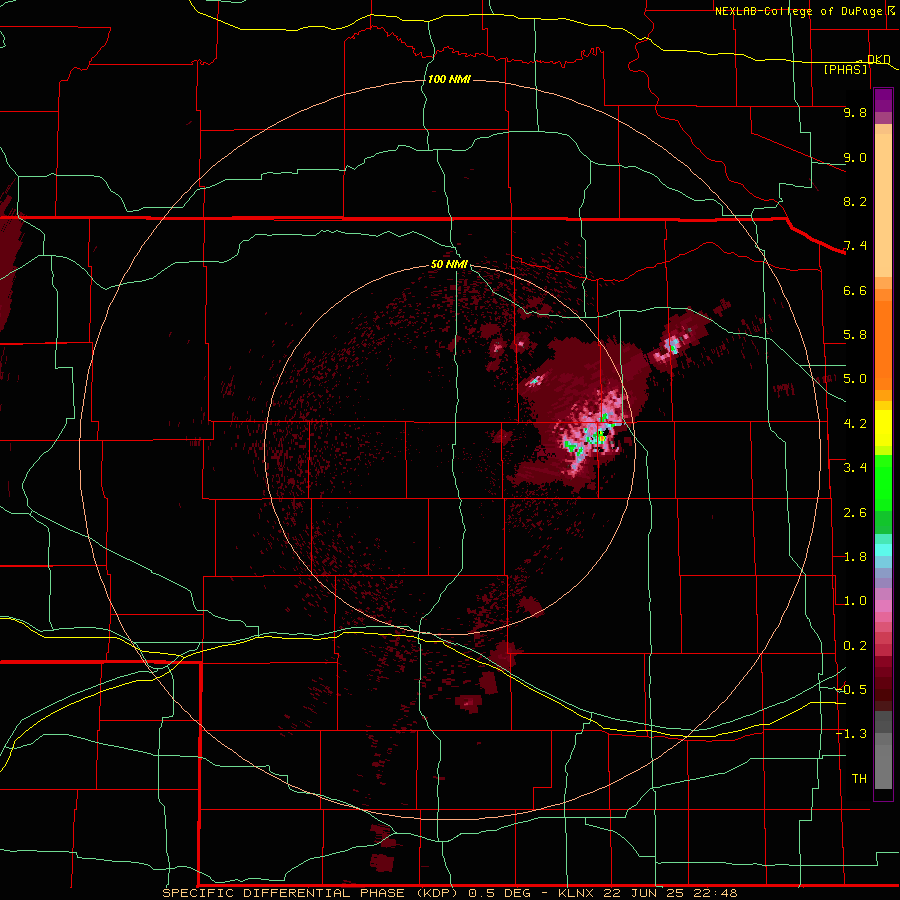This screenshot has width=900, height=900.
Task: Click the 4.2 legend value
Action: (x=855, y=424)
